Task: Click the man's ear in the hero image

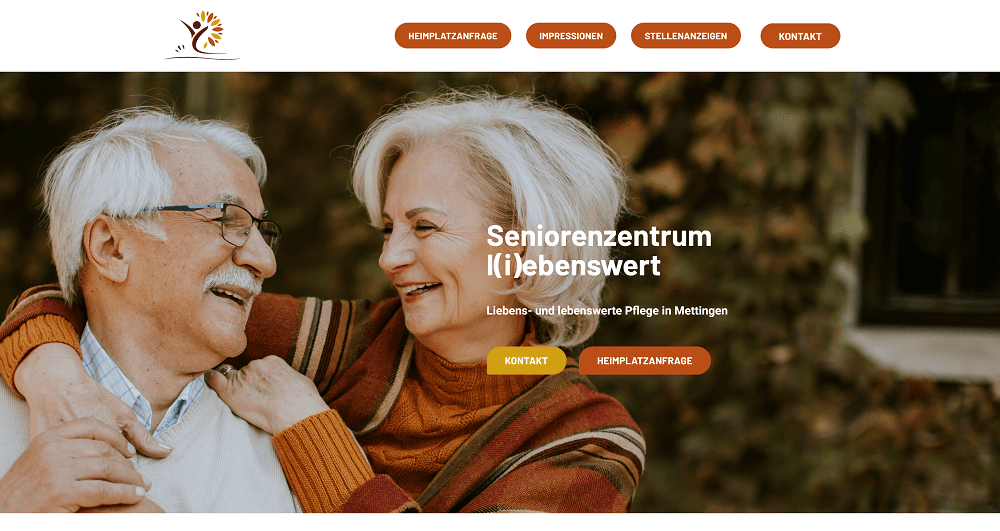Action: click(106, 249)
